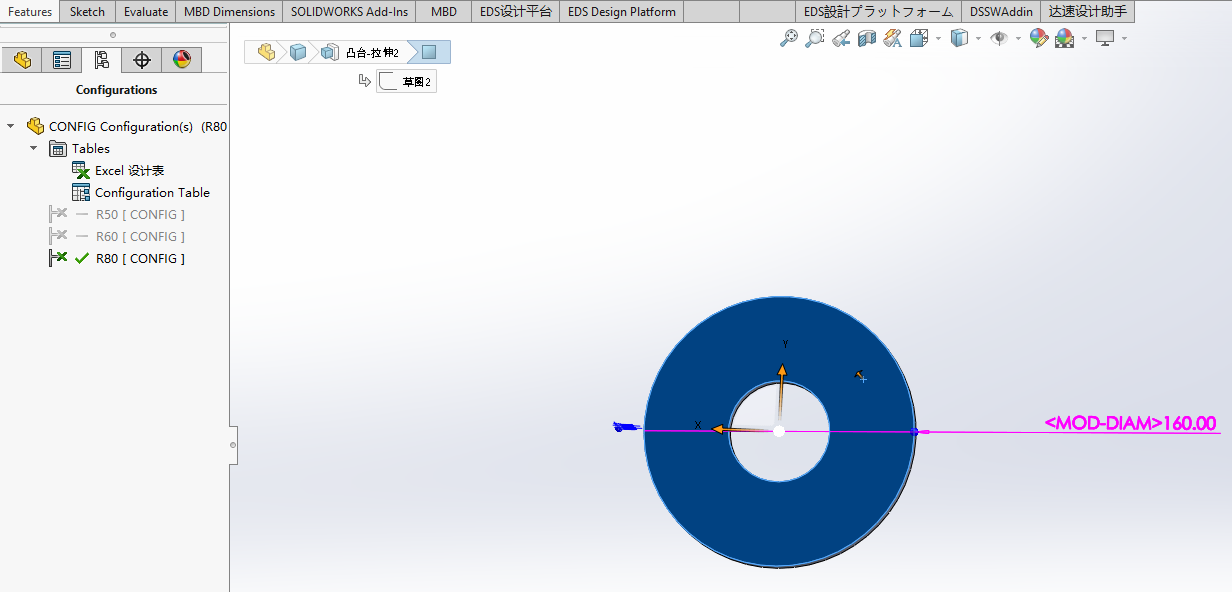1232x592 pixels.
Task: Switch to the Features tab
Action: pos(30,12)
